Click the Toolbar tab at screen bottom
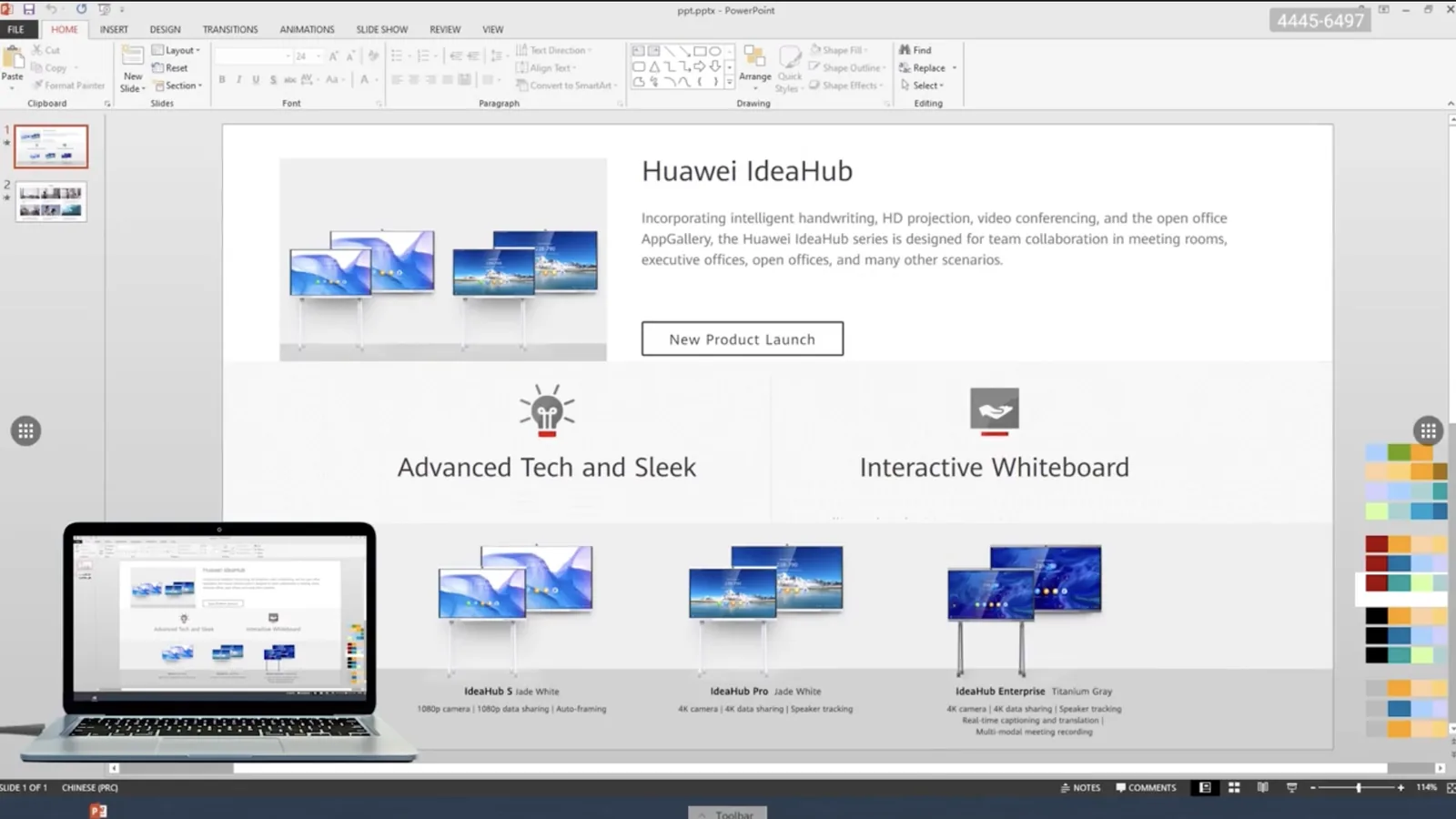 pos(727,813)
